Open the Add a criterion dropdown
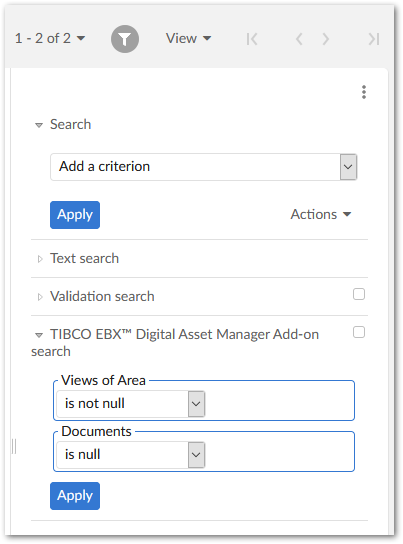The height and width of the screenshot is (544, 403). [x=204, y=167]
